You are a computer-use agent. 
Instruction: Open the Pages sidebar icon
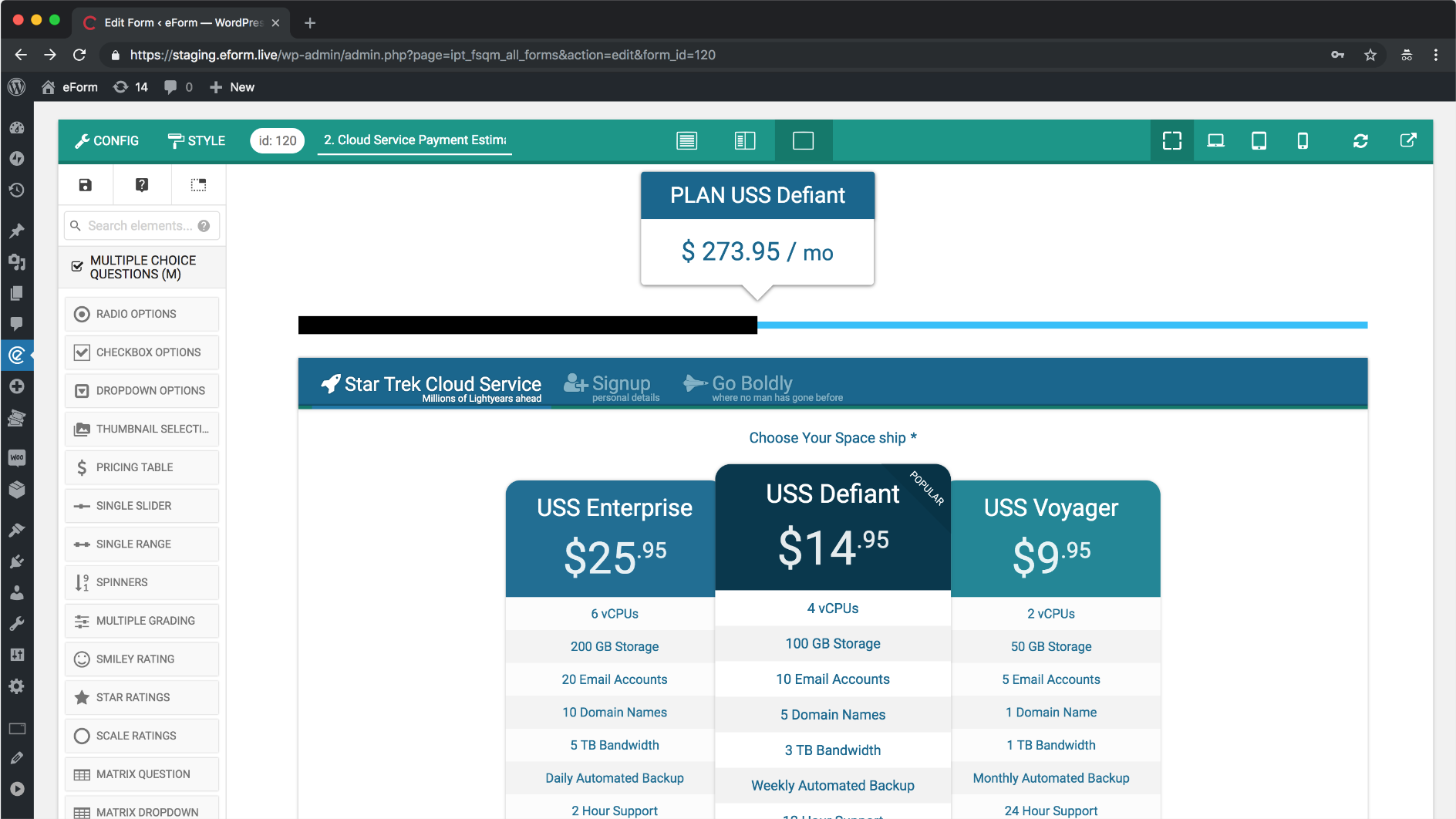[17, 293]
